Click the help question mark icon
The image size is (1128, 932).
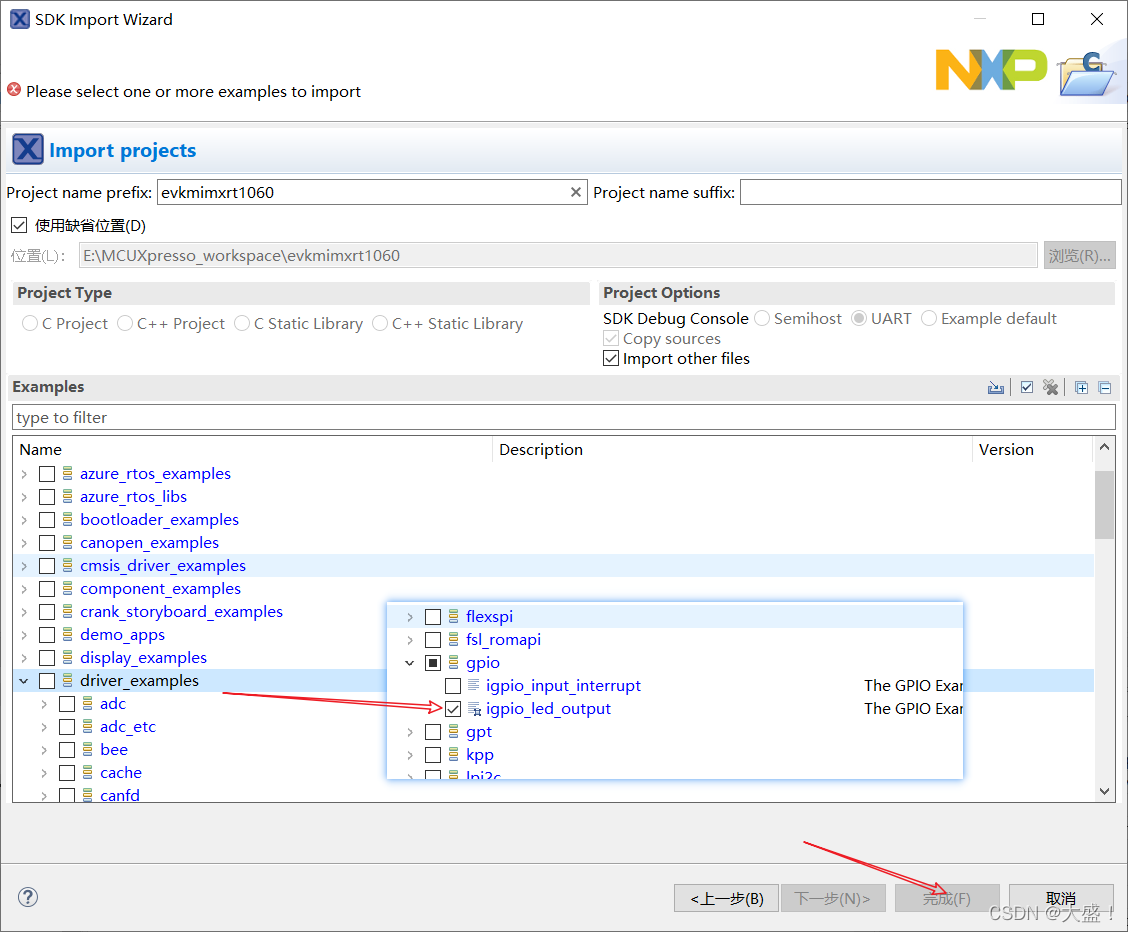click(x=28, y=897)
